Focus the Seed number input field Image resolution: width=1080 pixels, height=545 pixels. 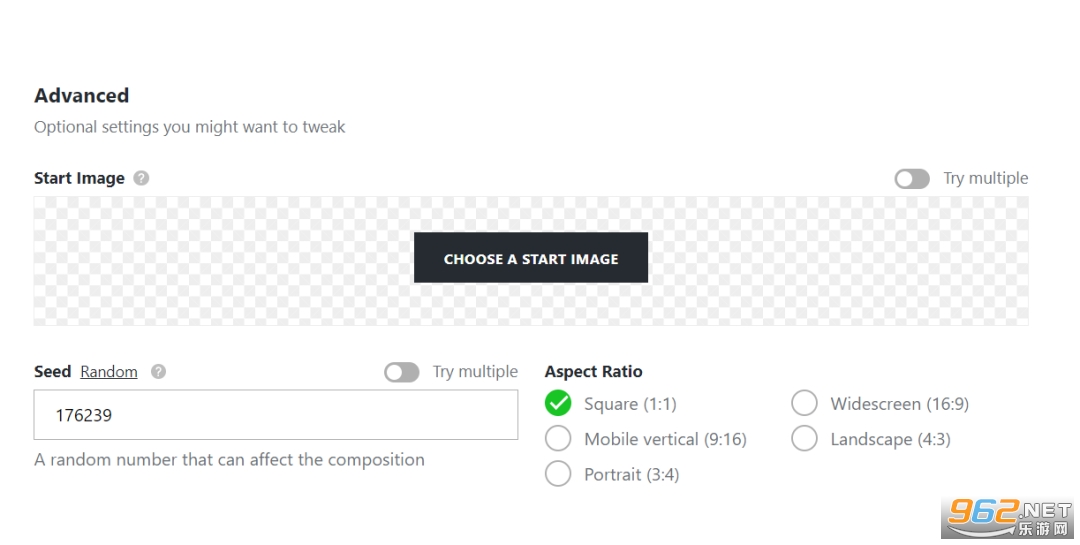click(276, 415)
